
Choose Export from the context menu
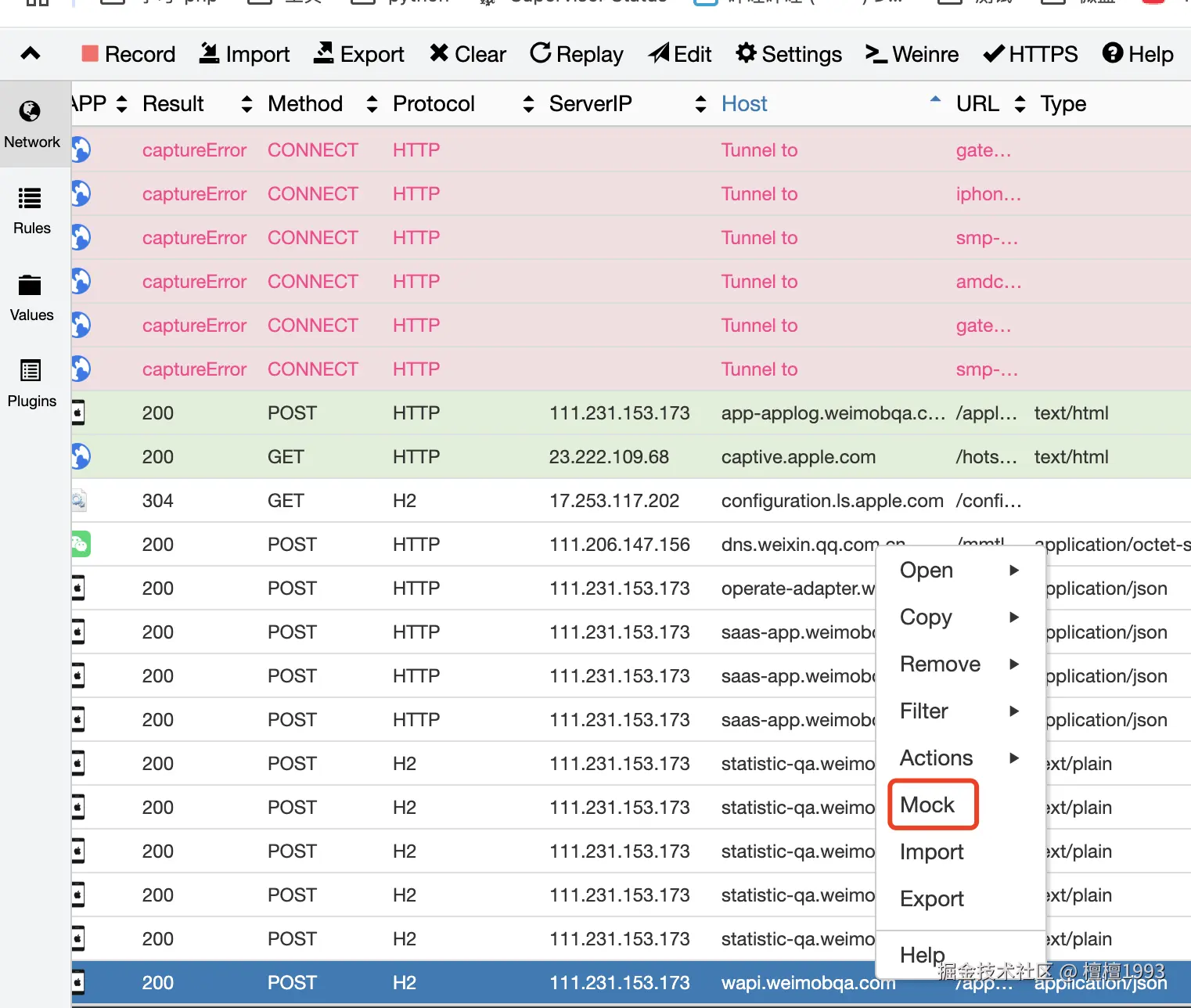[960, 898]
